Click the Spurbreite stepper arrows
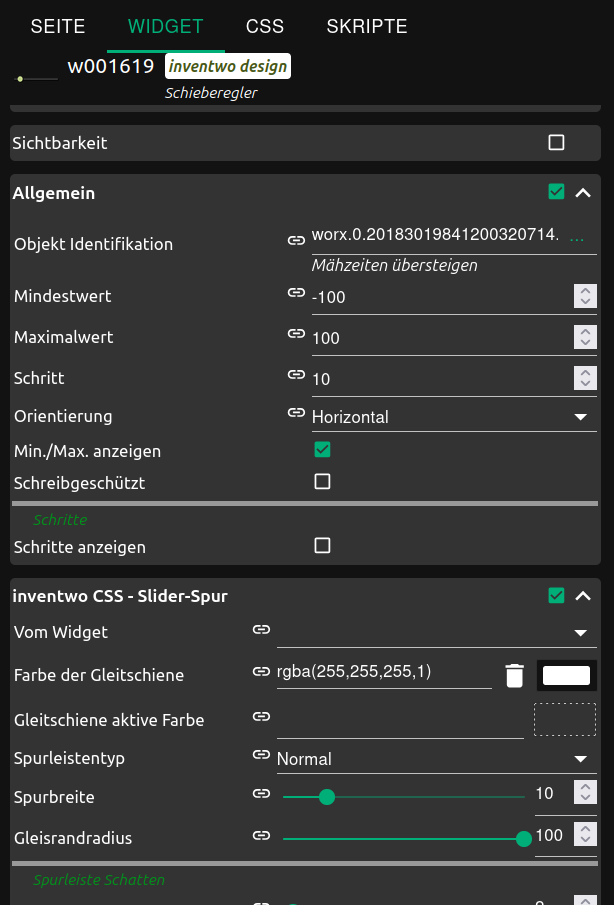 tap(585, 792)
